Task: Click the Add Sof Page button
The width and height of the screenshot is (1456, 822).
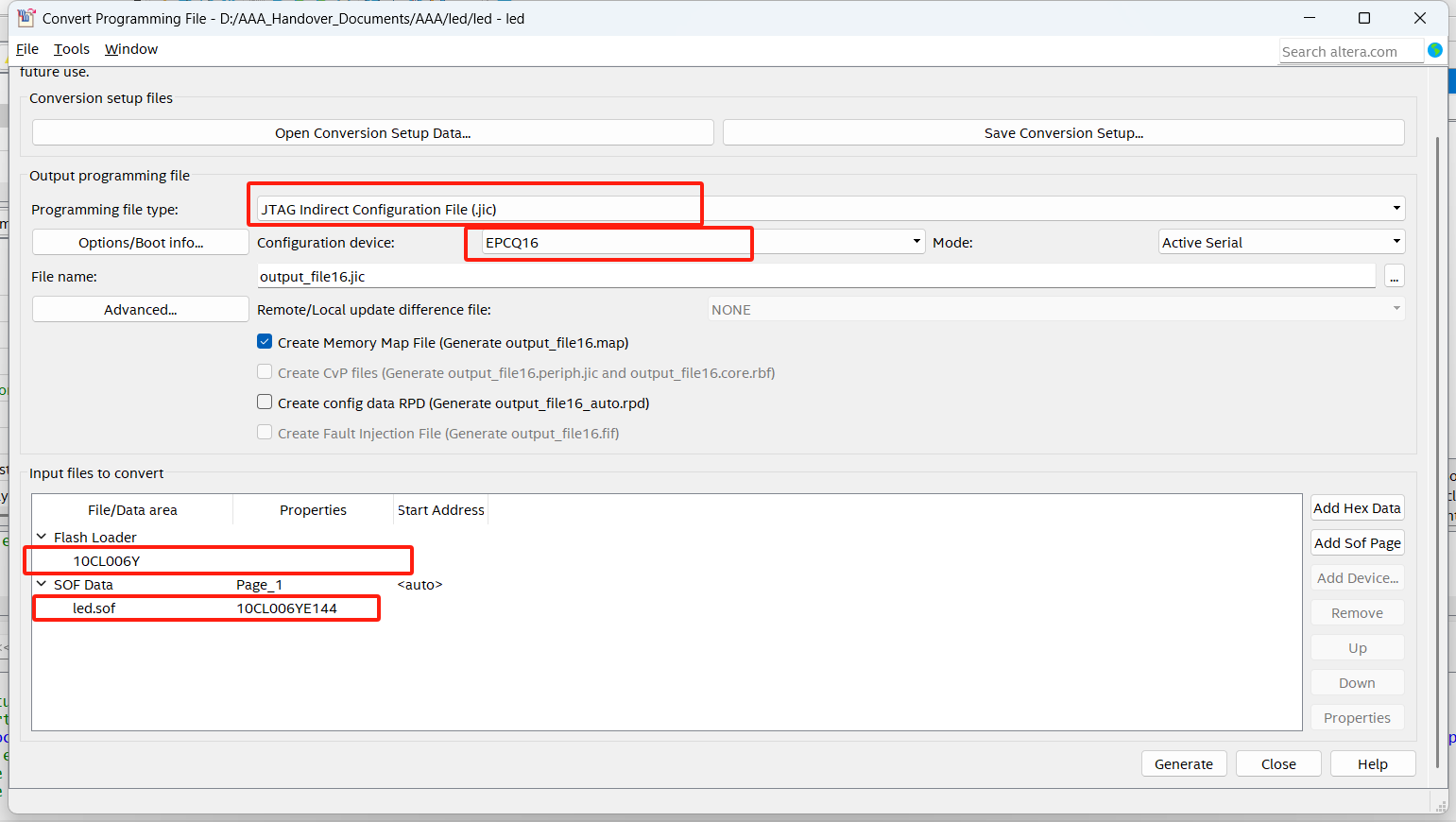Action: (x=1357, y=542)
